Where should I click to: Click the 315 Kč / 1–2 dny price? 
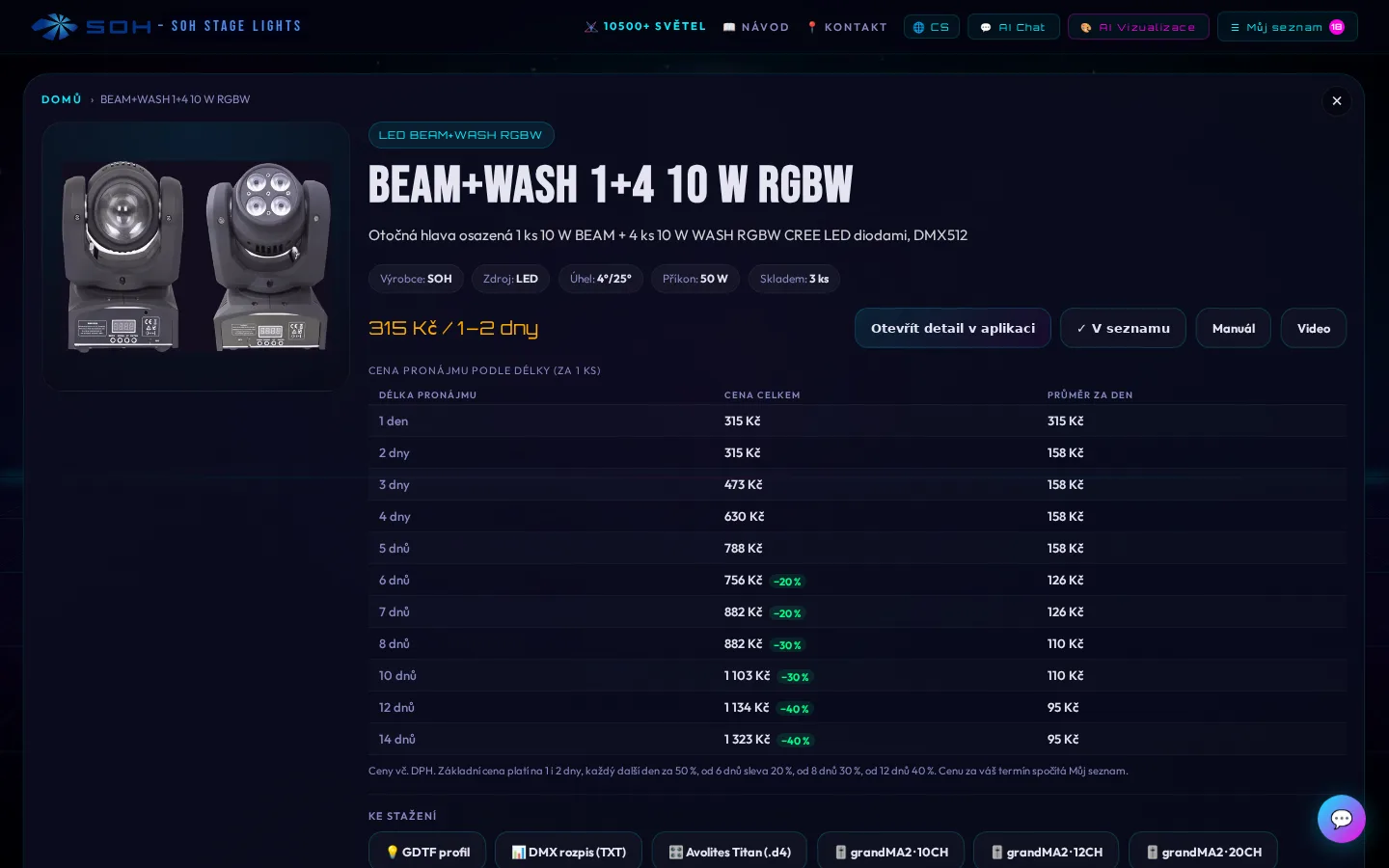tap(453, 328)
